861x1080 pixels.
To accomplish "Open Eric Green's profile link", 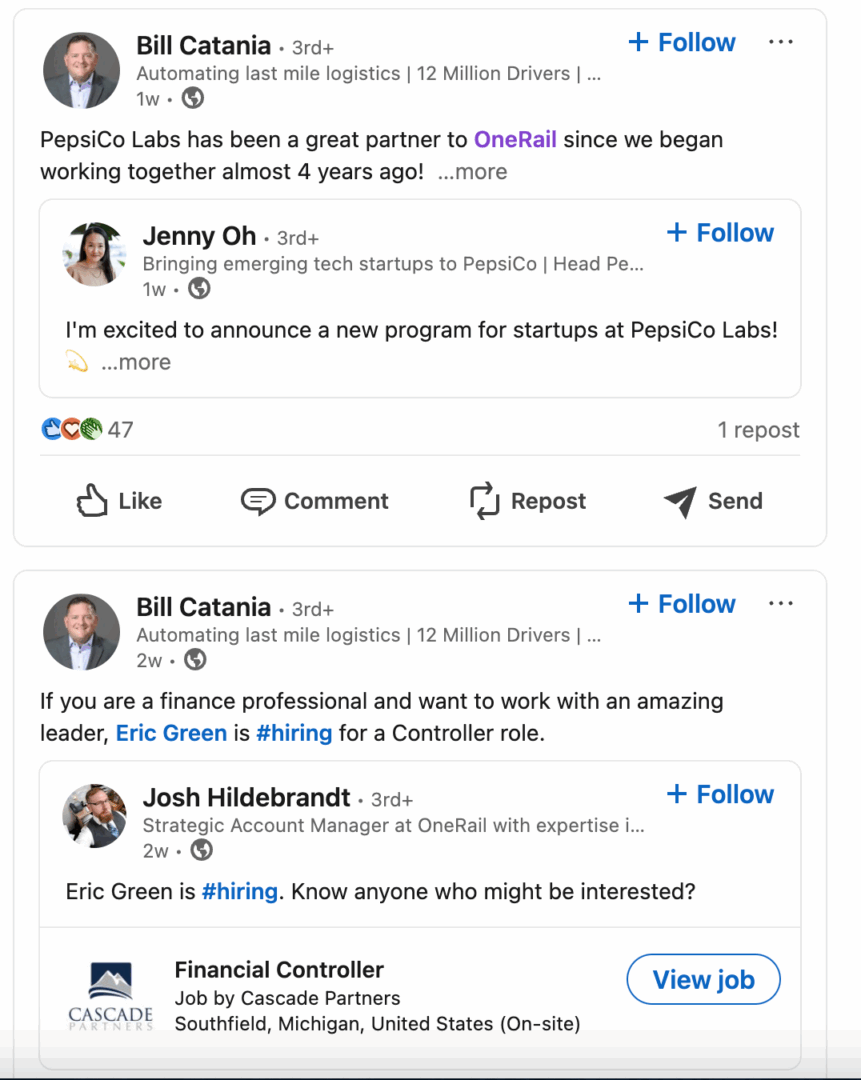I will coord(171,733).
